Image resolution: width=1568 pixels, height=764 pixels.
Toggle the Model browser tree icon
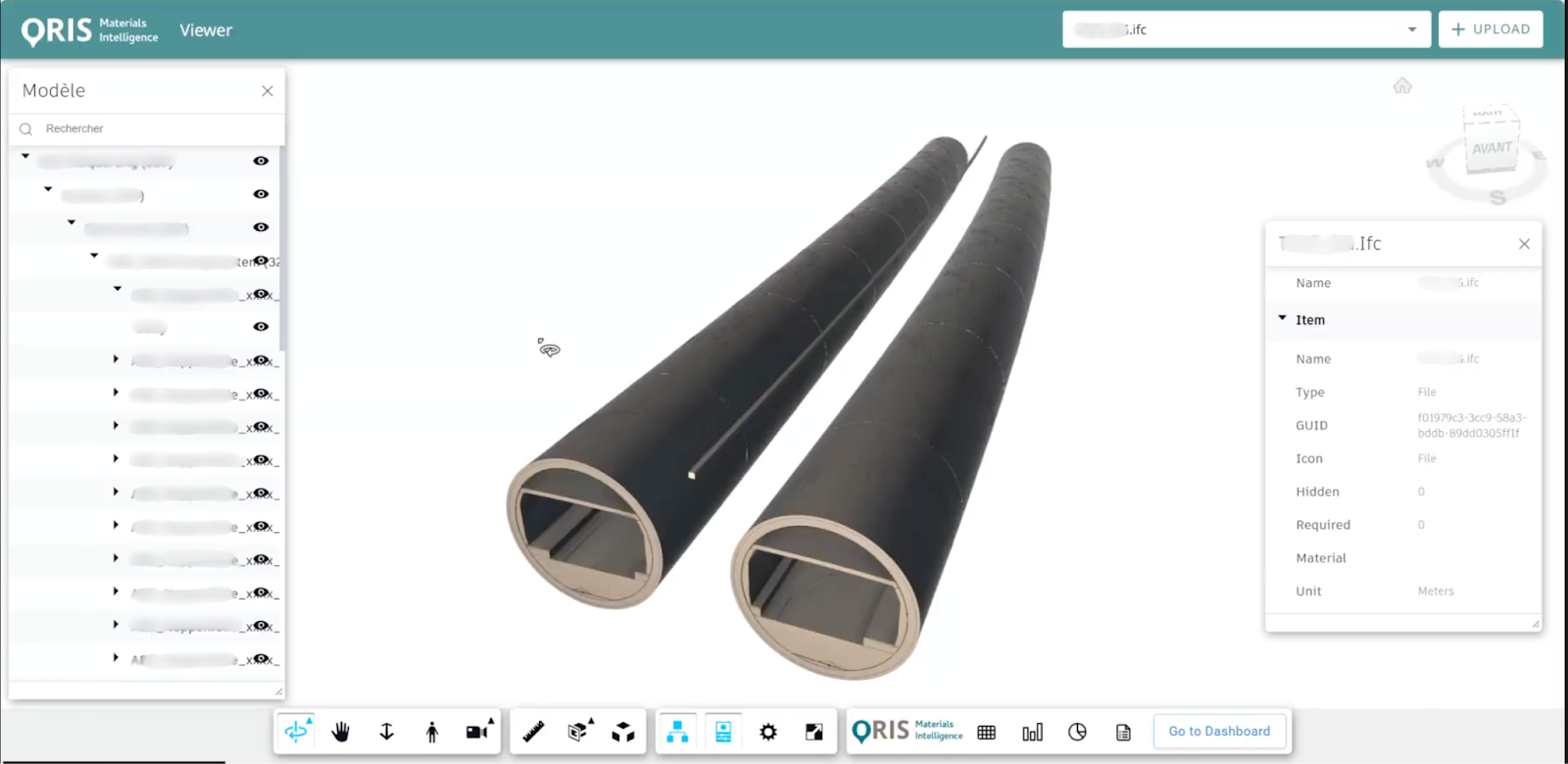click(x=677, y=732)
